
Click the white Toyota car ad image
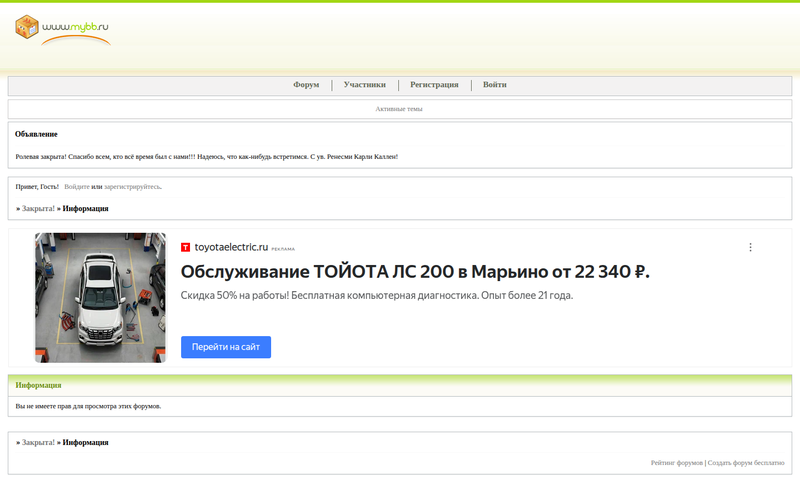100,297
